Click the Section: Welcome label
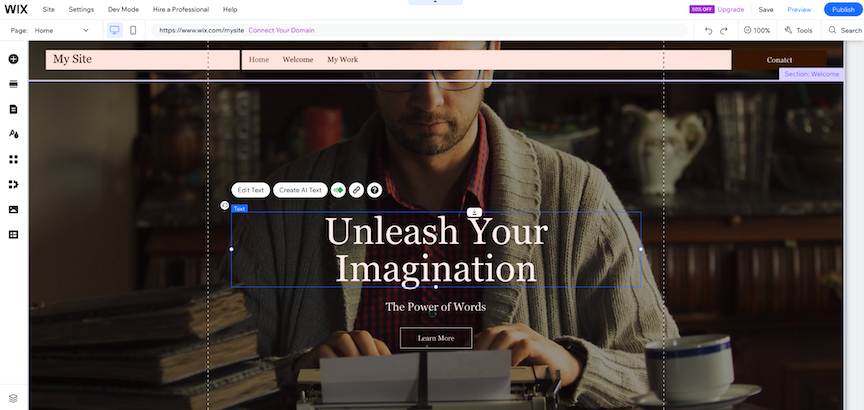 pos(811,74)
